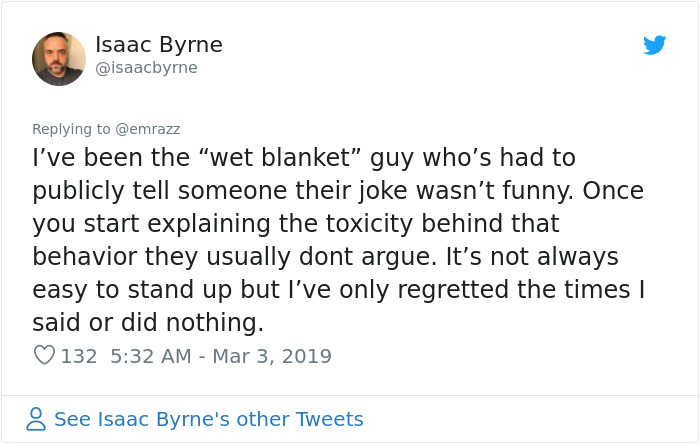The image size is (700, 444).
Task: Click the Isaac Byrne display name
Action: click(x=158, y=45)
